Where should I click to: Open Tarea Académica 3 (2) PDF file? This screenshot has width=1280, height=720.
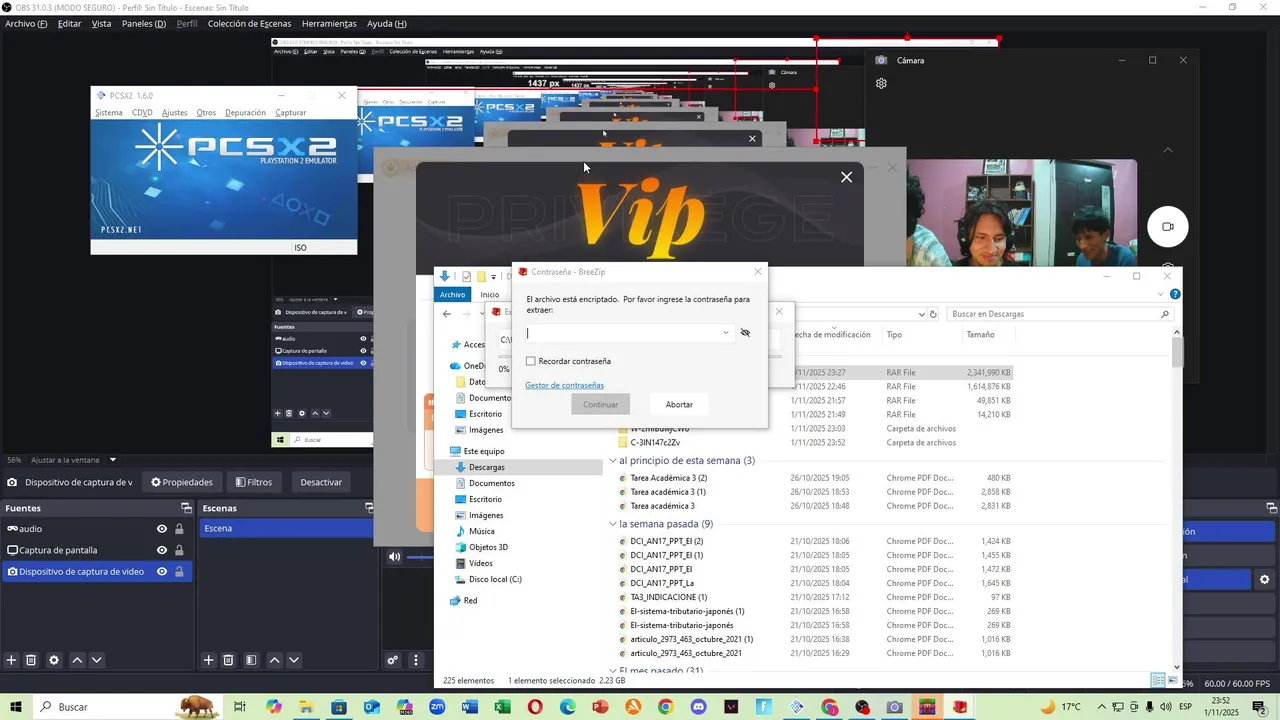[668, 478]
